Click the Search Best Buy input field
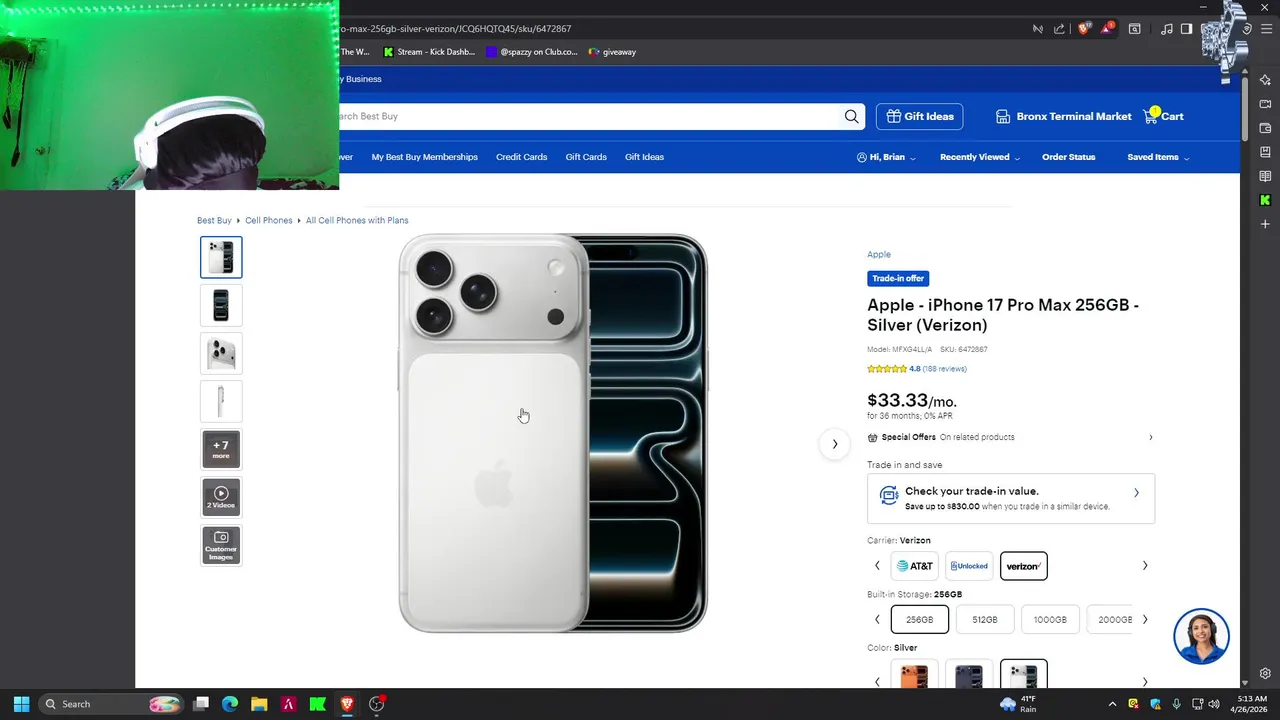Viewport: 1280px width, 720px height. click(588, 116)
